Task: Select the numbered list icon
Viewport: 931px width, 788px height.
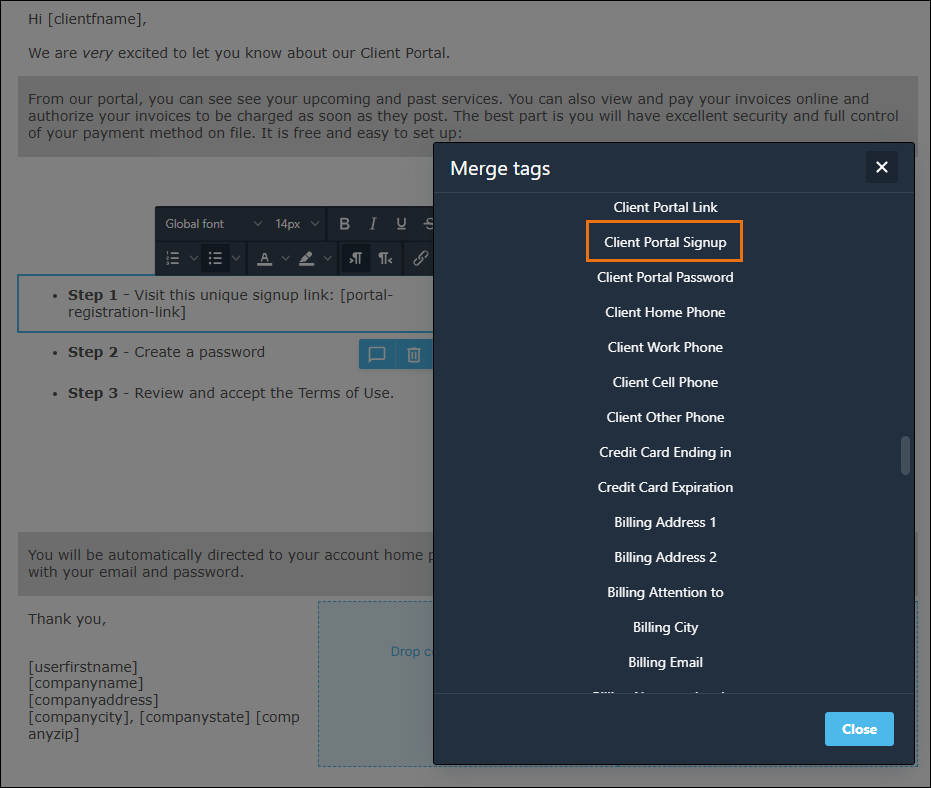Action: coord(171,257)
